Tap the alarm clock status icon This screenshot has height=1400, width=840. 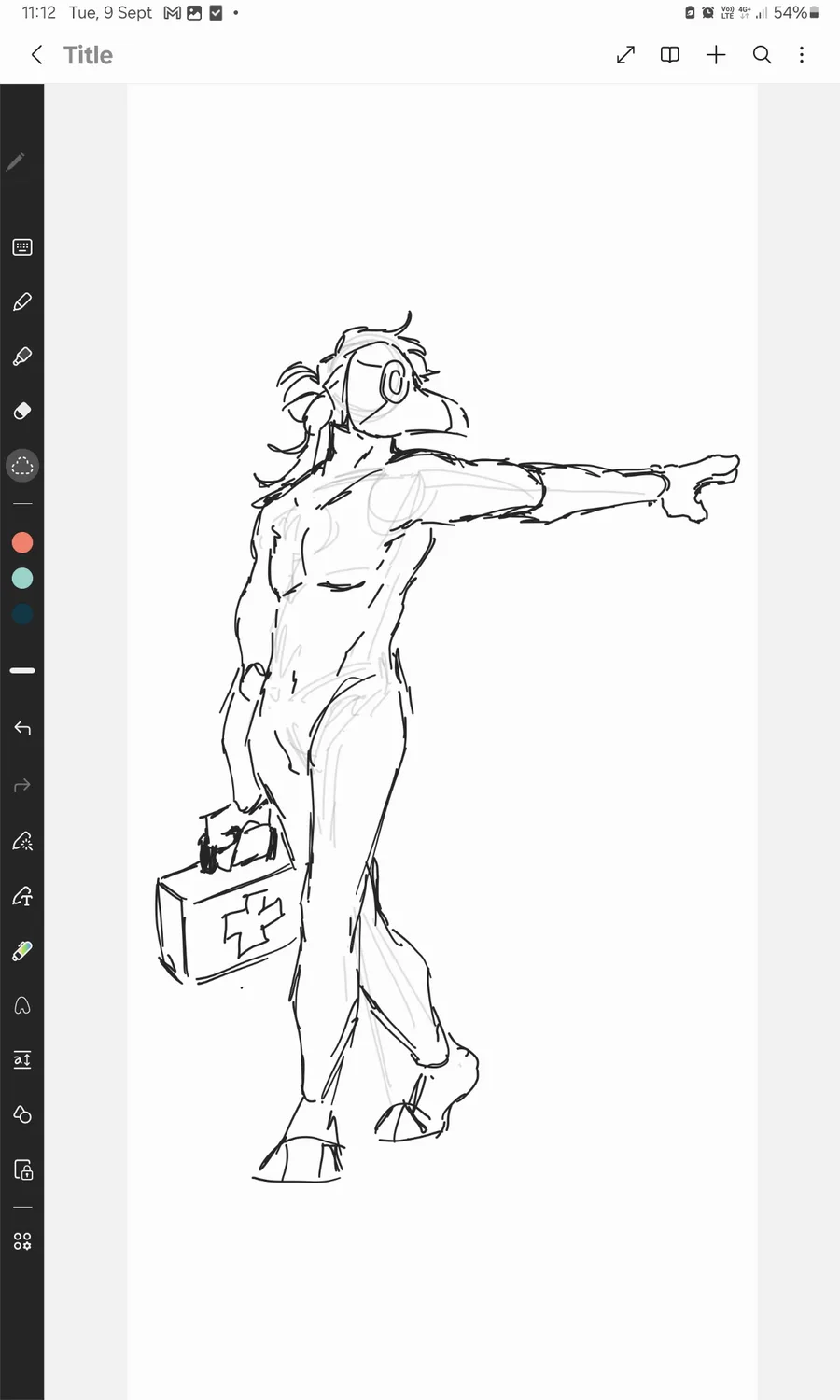[707, 13]
